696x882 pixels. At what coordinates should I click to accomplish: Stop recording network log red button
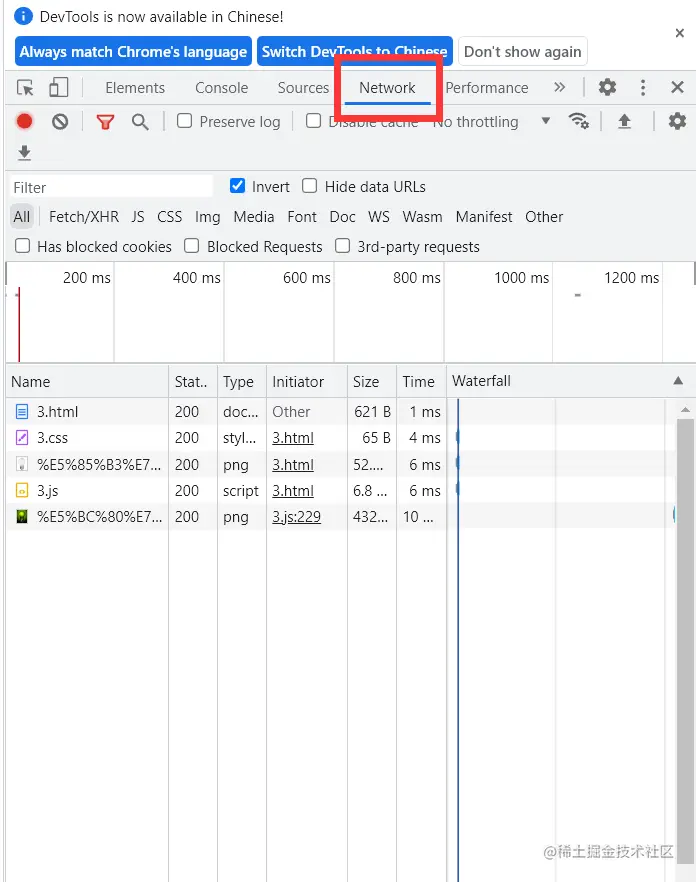pyautogui.click(x=24, y=121)
